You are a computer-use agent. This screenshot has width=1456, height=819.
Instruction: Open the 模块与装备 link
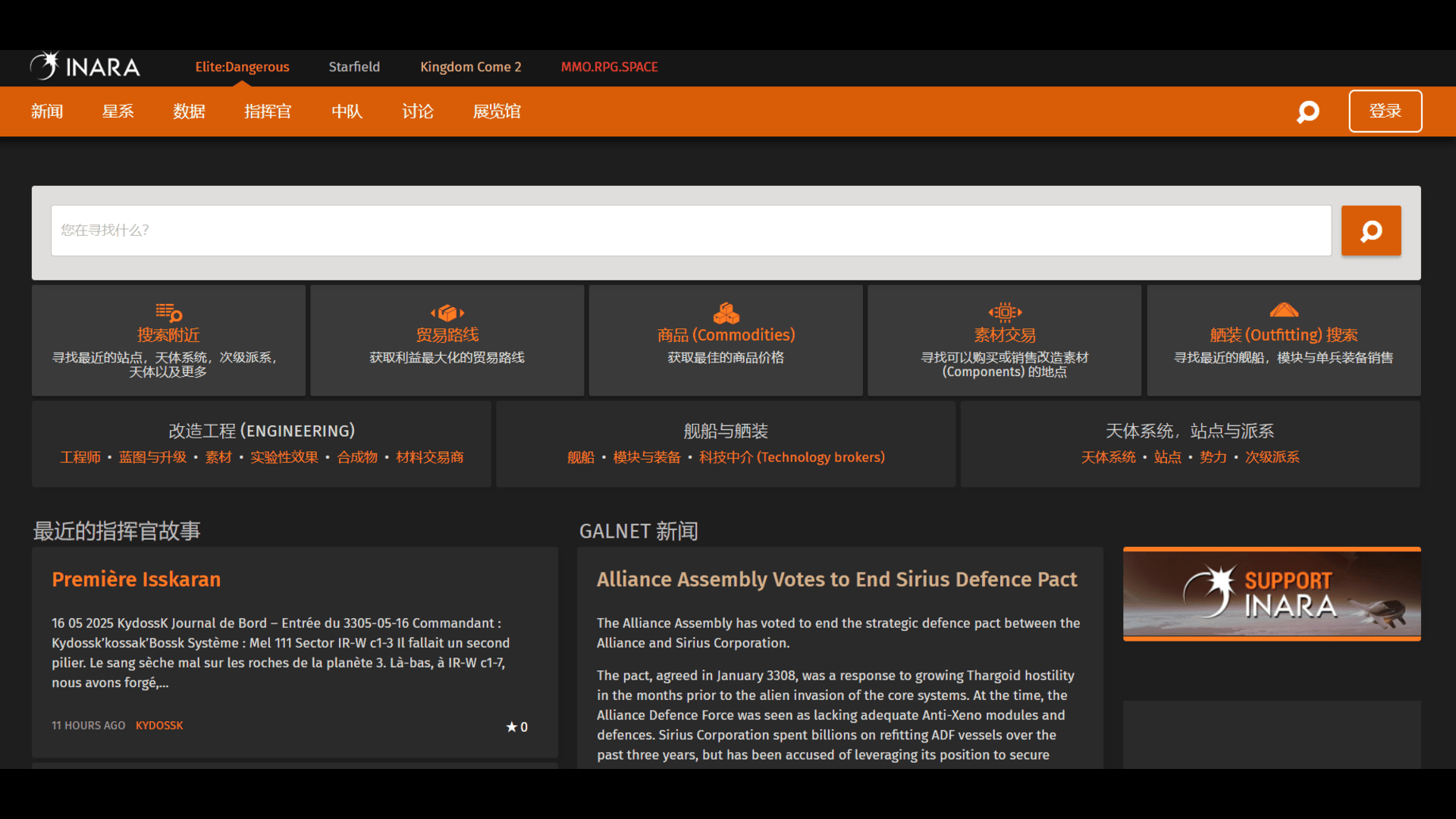click(x=647, y=457)
